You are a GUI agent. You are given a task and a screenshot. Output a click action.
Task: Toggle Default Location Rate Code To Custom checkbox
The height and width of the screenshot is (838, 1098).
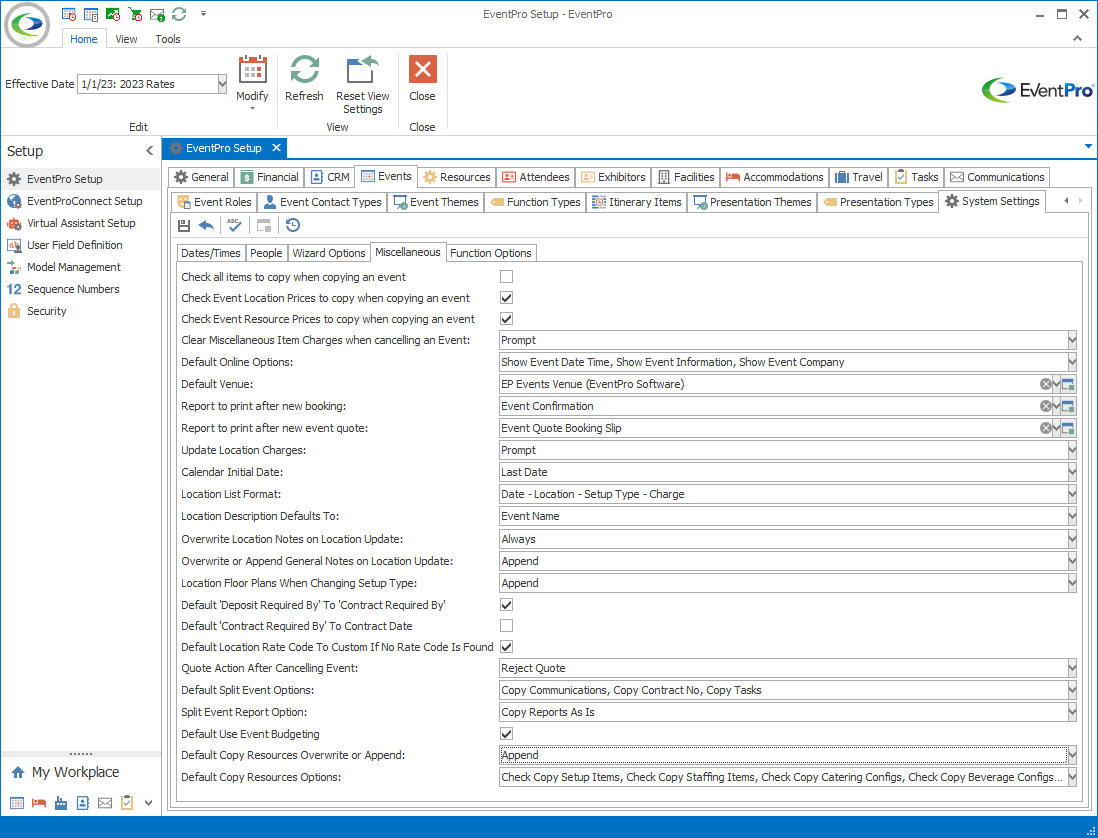tap(506, 646)
